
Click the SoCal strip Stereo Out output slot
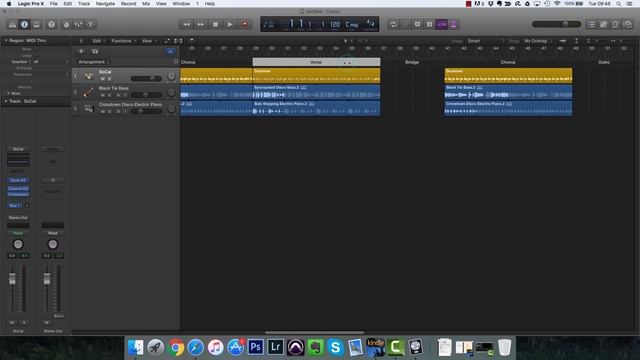tap(18, 218)
